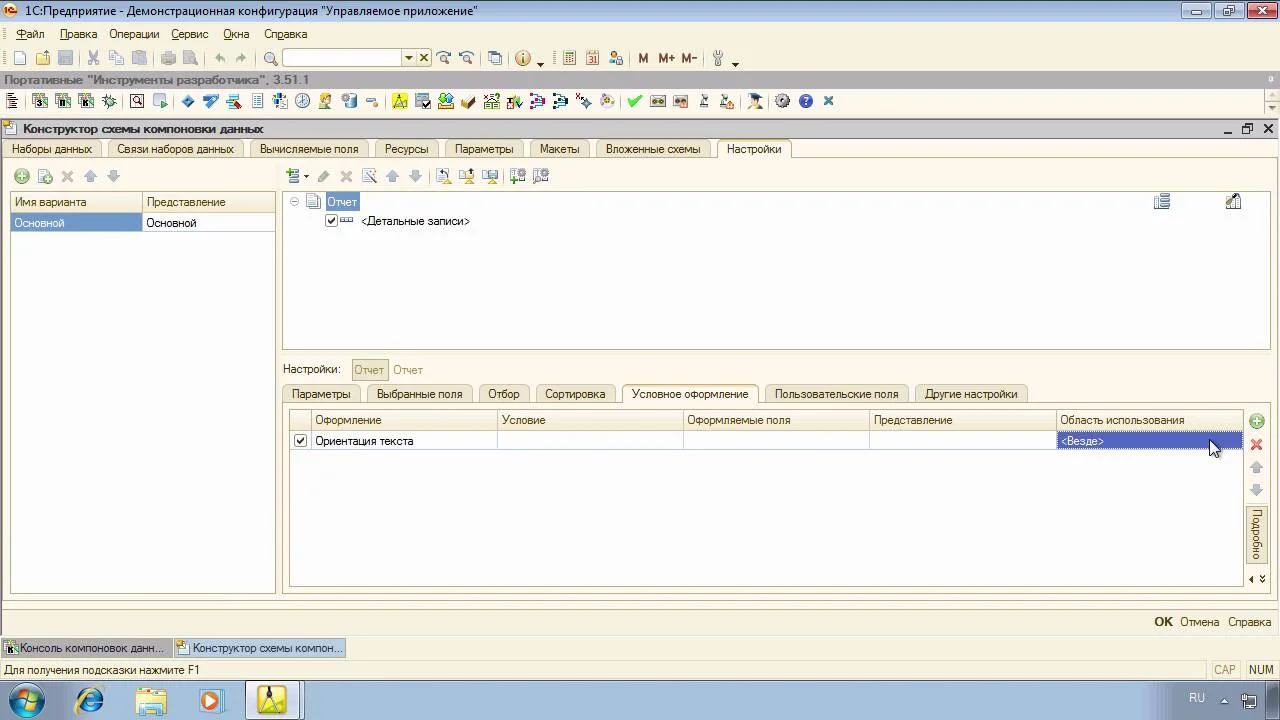
Task: Open the Справка menu
Action: (285, 34)
